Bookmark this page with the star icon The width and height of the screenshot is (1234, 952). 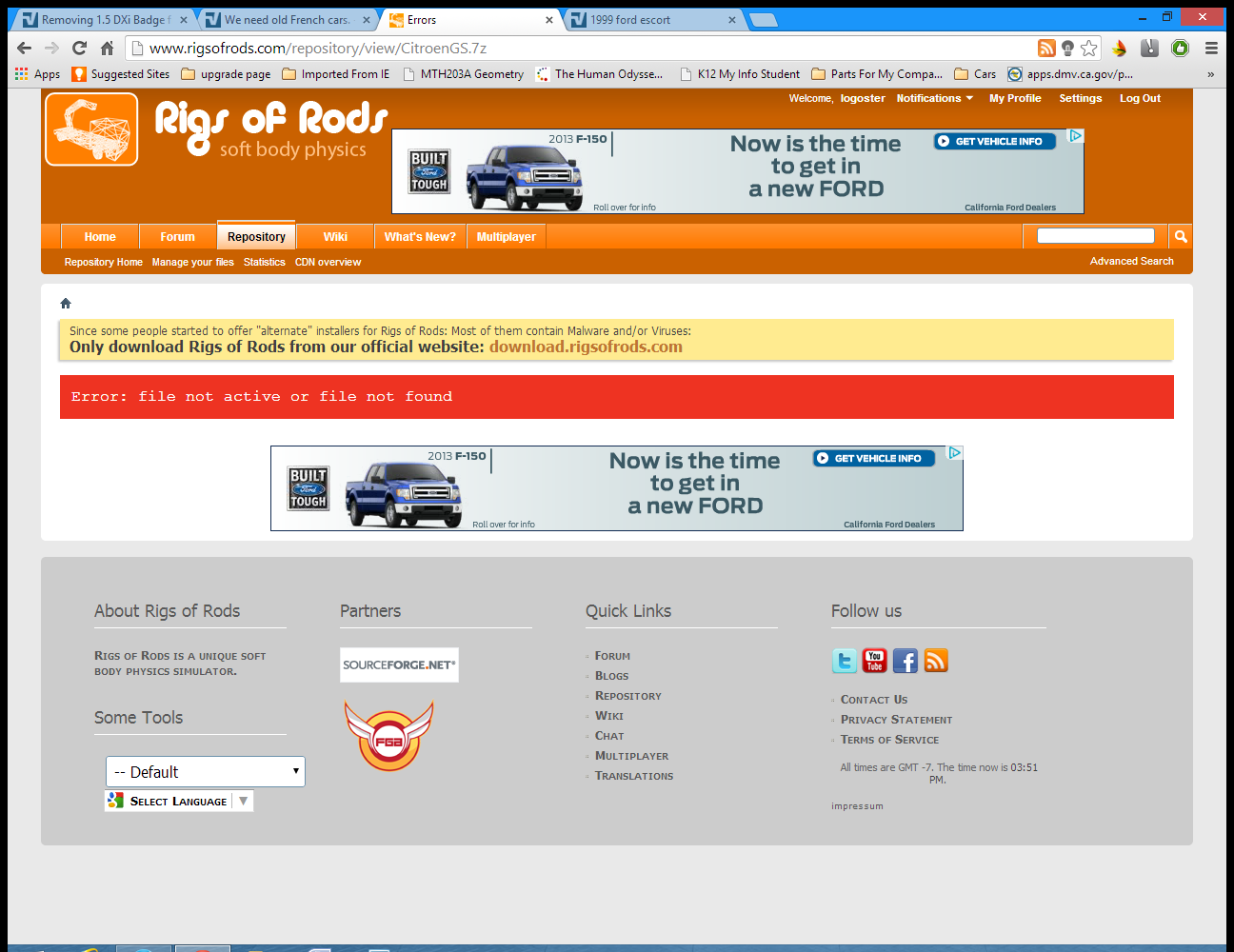pos(1089,49)
